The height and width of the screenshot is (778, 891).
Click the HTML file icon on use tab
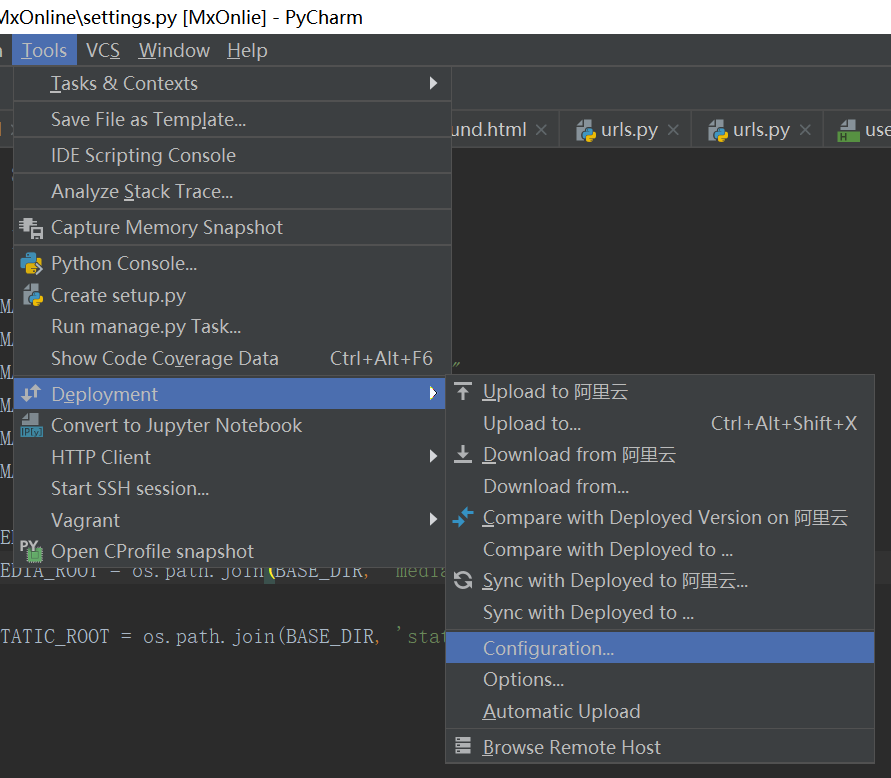coord(848,131)
